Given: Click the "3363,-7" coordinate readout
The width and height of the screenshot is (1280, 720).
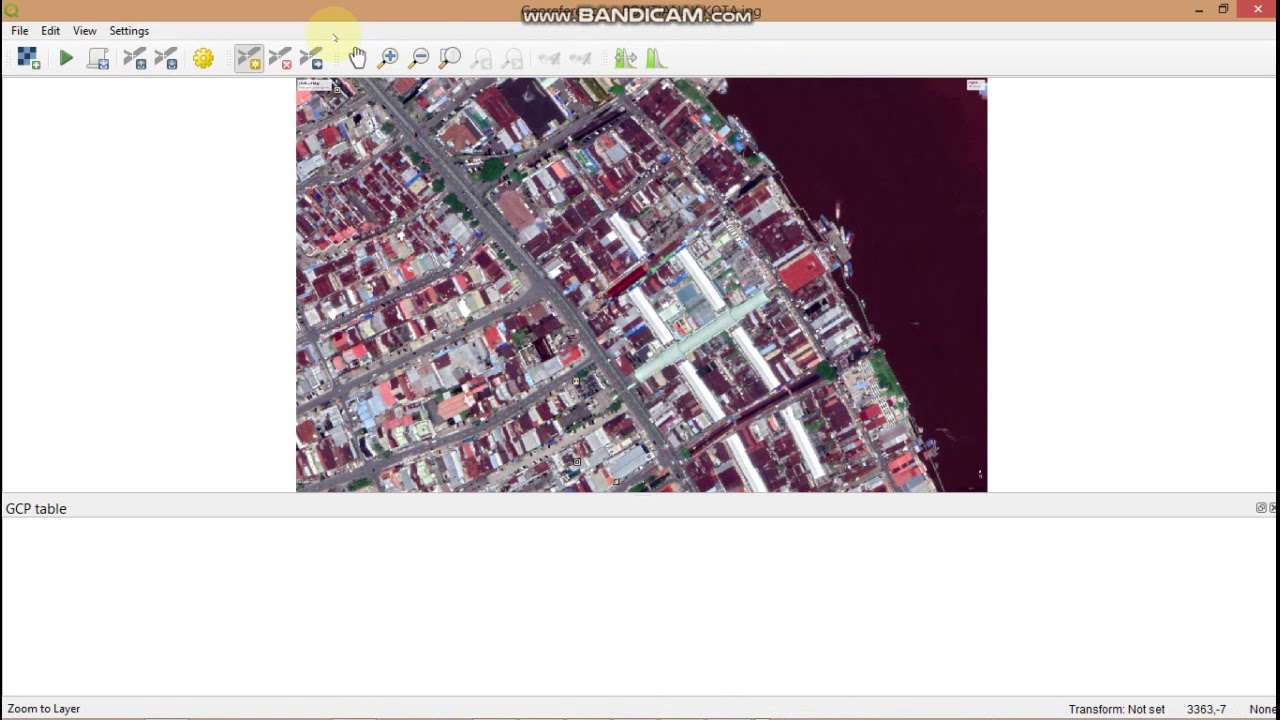Looking at the screenshot, I should pos(1206,709).
